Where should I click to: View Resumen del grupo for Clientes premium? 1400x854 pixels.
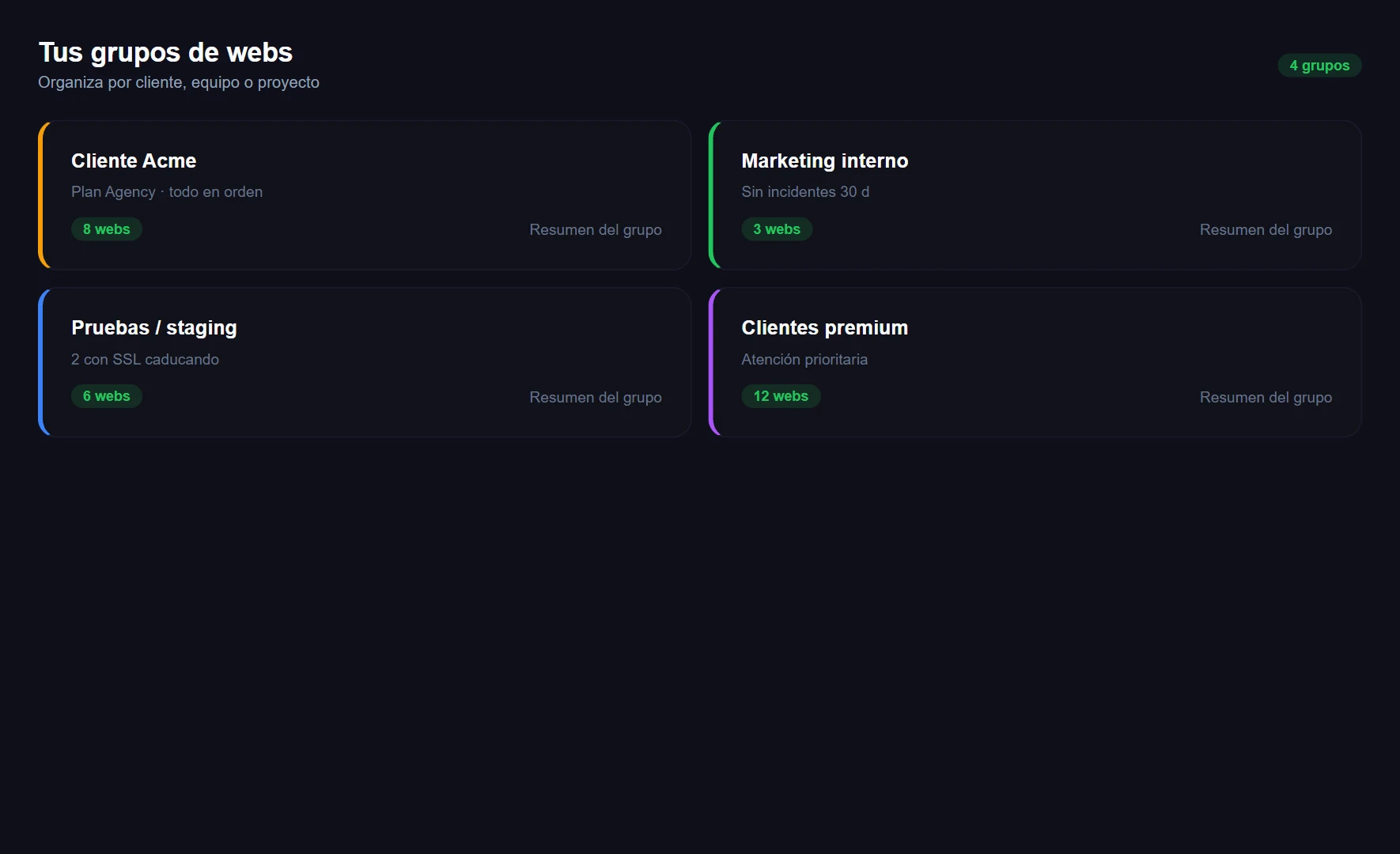point(1265,398)
